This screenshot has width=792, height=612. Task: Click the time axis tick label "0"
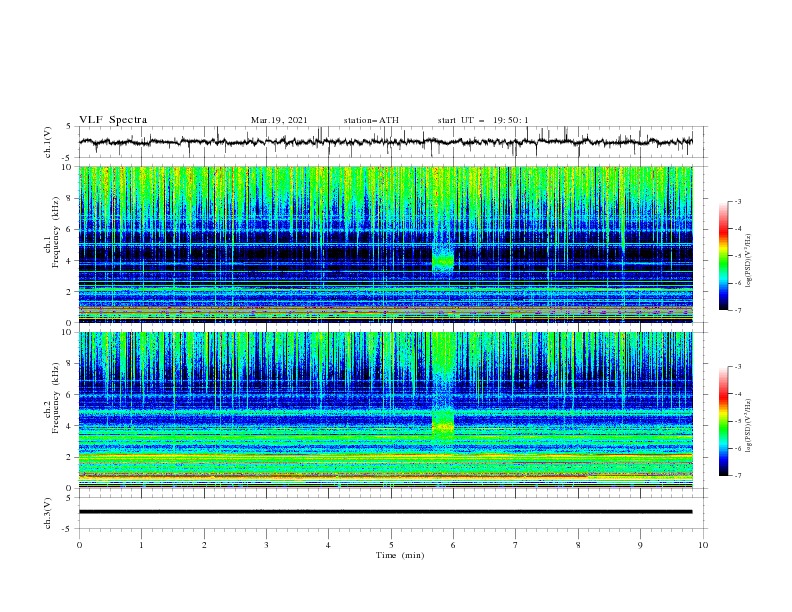click(79, 545)
